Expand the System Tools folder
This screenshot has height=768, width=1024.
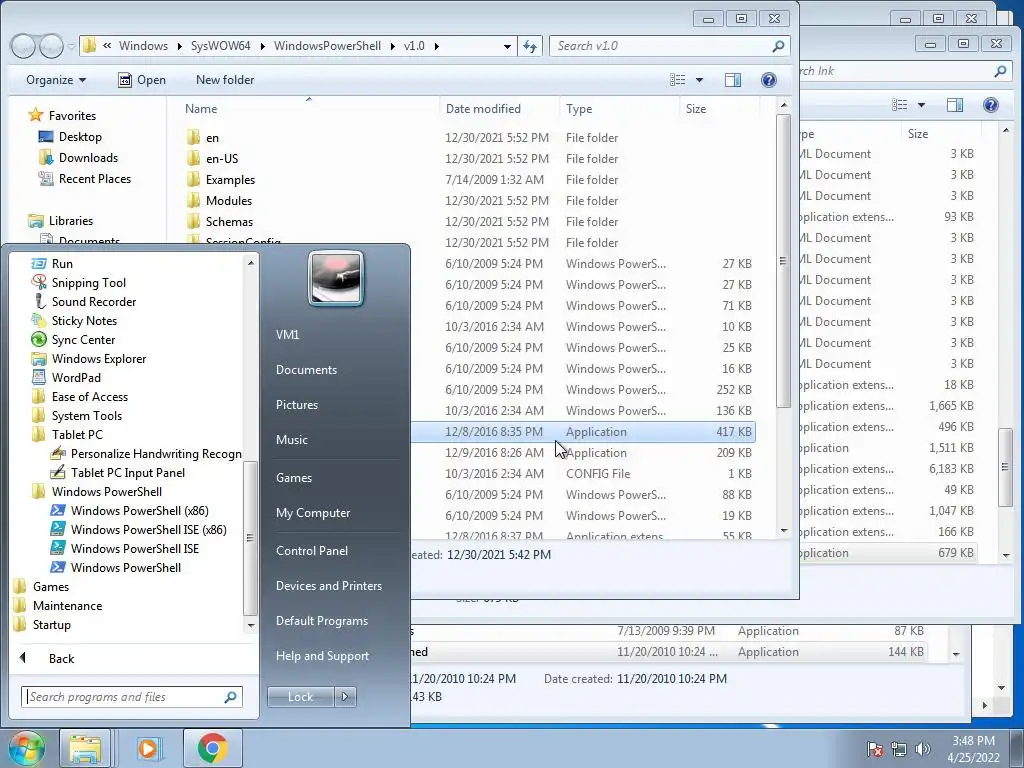(x=86, y=415)
